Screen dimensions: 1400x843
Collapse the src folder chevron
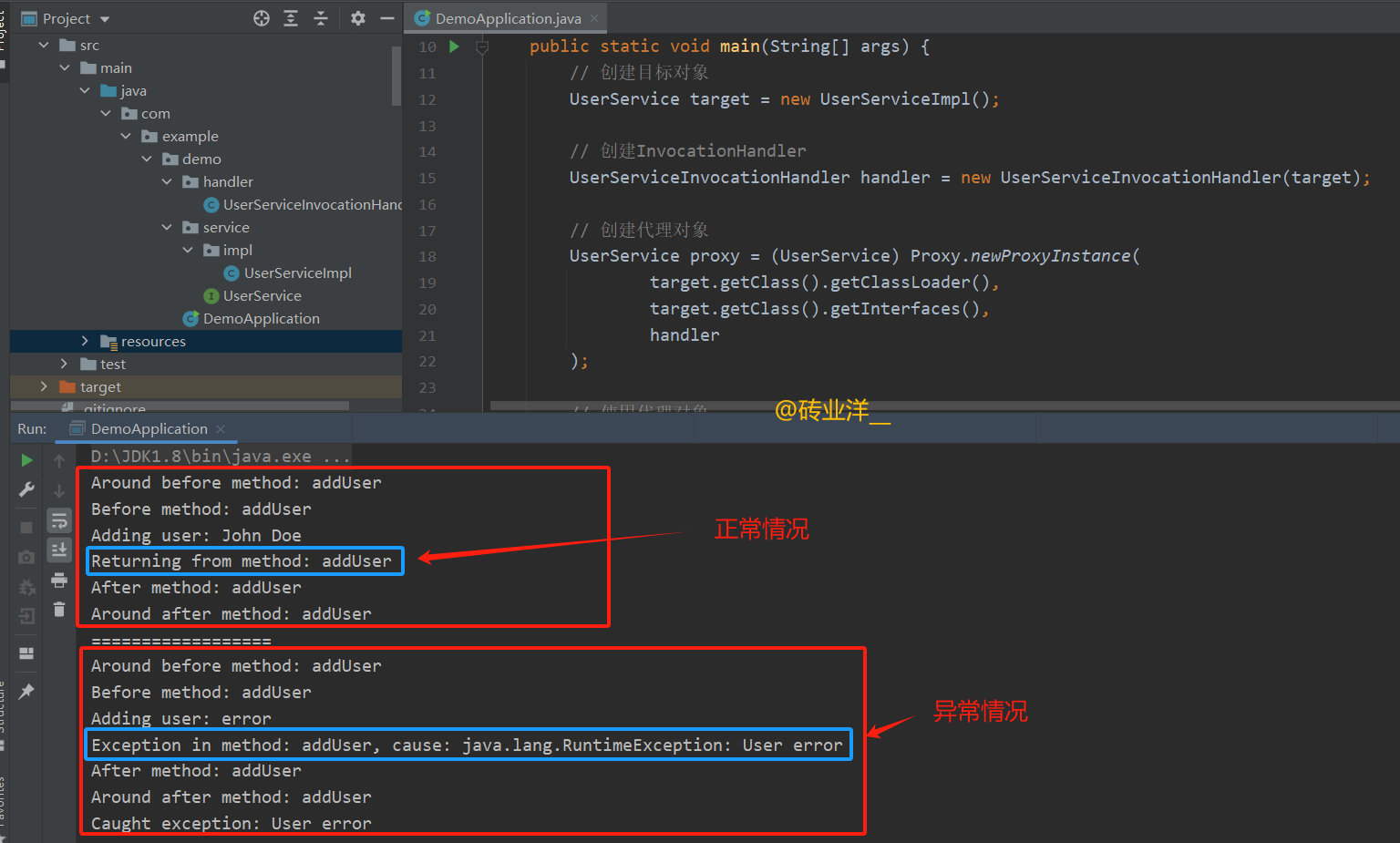click(44, 45)
